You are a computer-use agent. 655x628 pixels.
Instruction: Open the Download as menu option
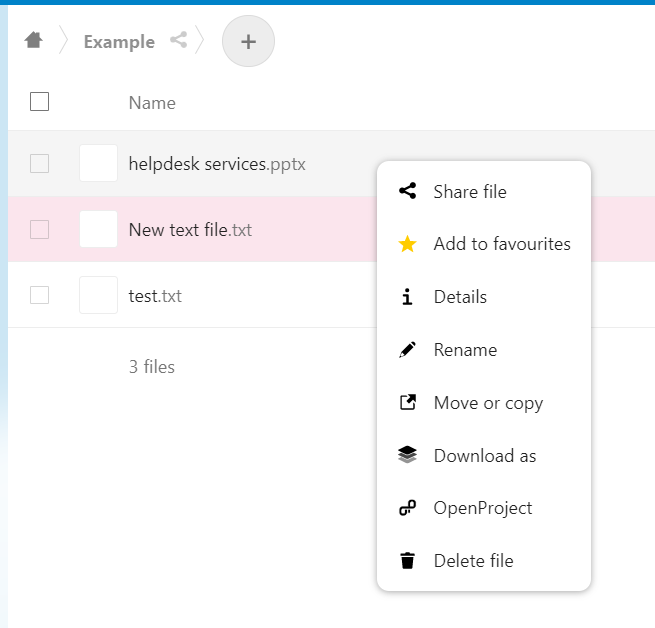pyautogui.click(x=484, y=455)
